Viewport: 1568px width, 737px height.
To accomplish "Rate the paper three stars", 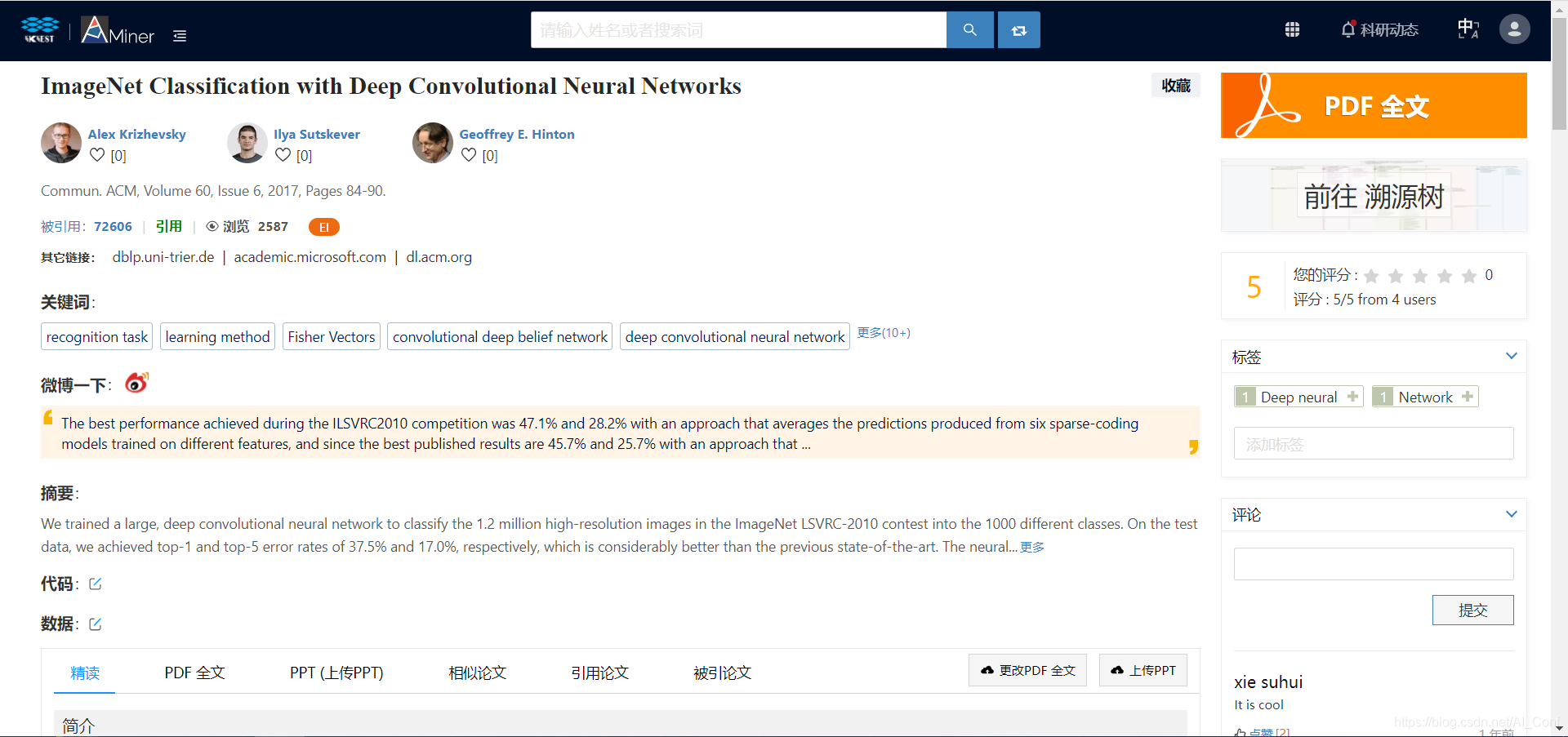I will (1420, 276).
